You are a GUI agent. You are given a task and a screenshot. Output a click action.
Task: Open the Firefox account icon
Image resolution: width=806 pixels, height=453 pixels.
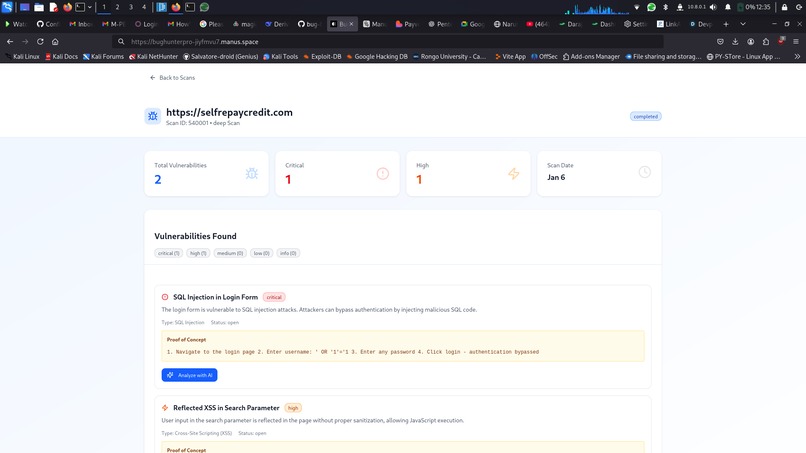[x=750, y=42]
